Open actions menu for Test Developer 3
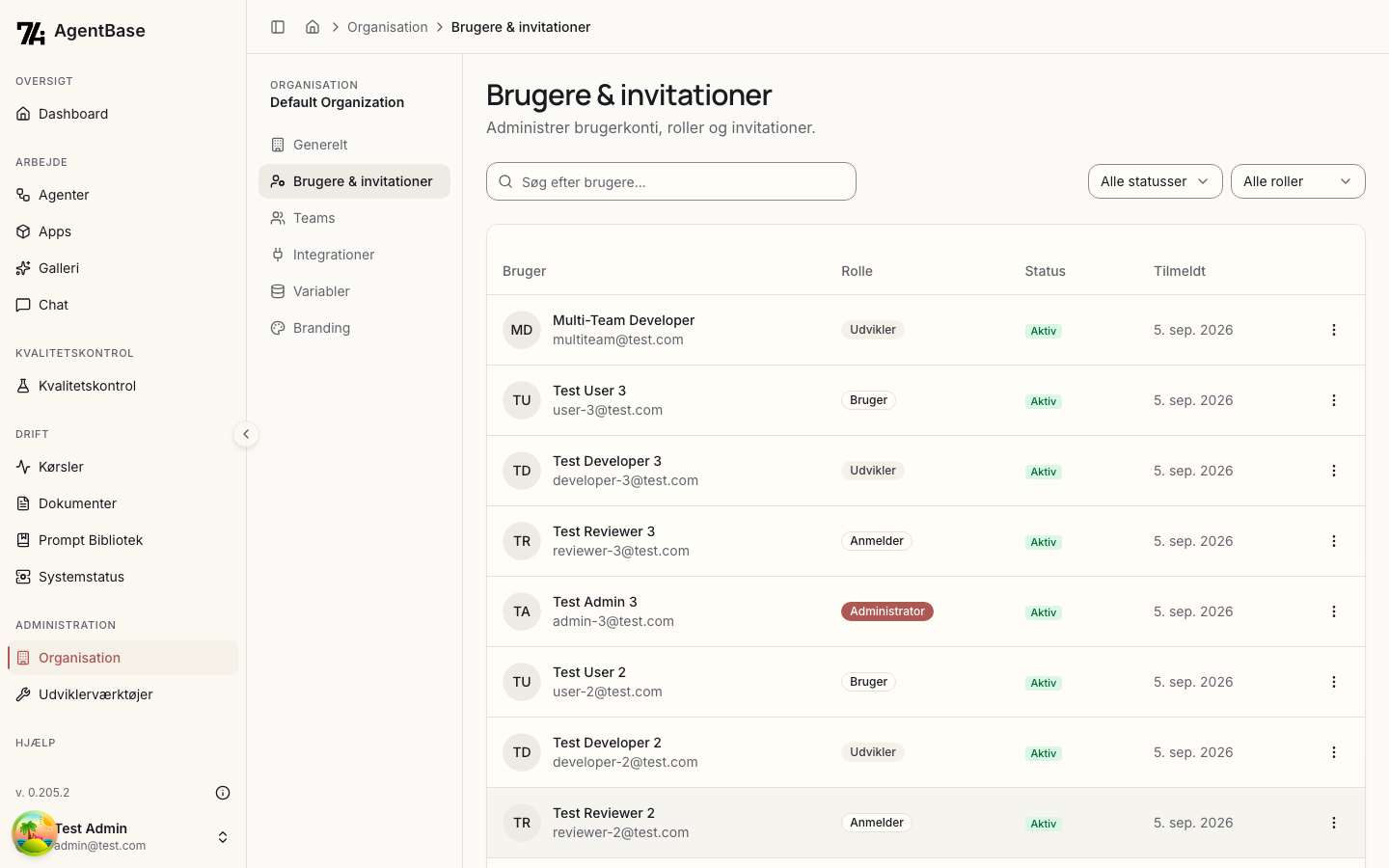1389x868 pixels. [x=1334, y=471]
